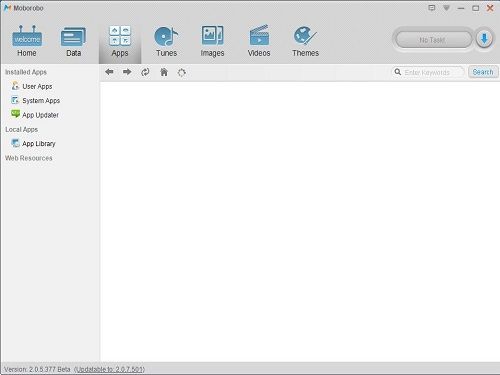Viewport: 500px width, 375px height.
Task: Click the User Apps person icon
Action: (15, 86)
